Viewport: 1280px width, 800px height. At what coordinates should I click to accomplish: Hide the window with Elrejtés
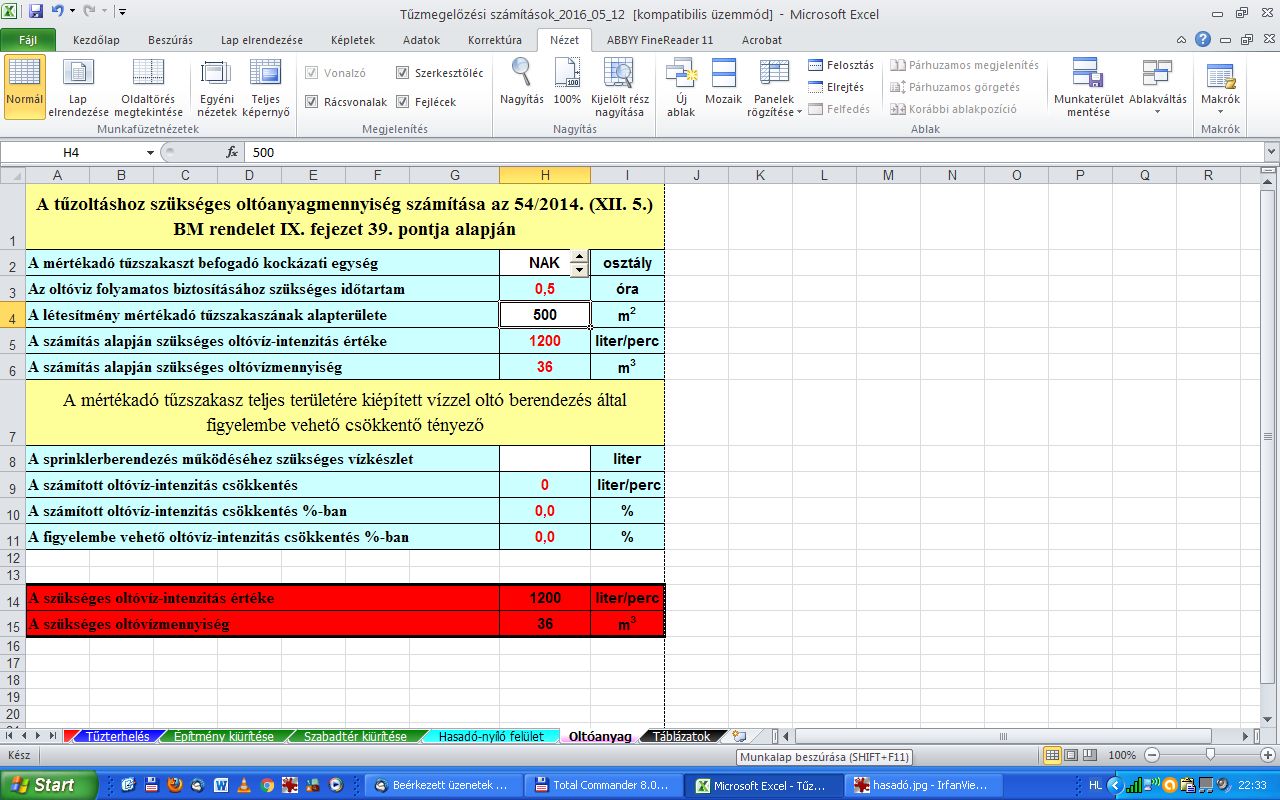[836, 87]
